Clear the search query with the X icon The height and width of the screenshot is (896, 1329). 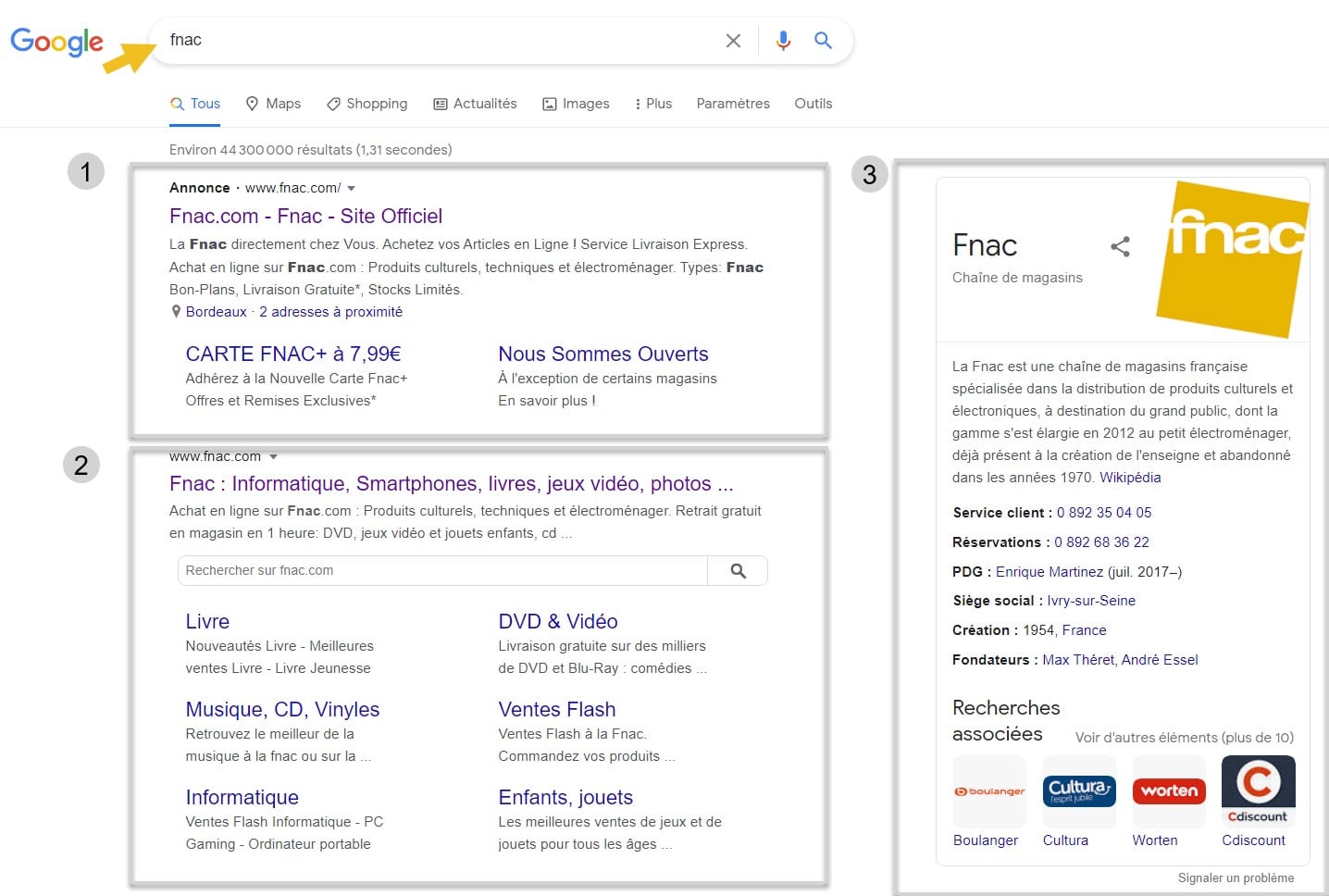(733, 41)
